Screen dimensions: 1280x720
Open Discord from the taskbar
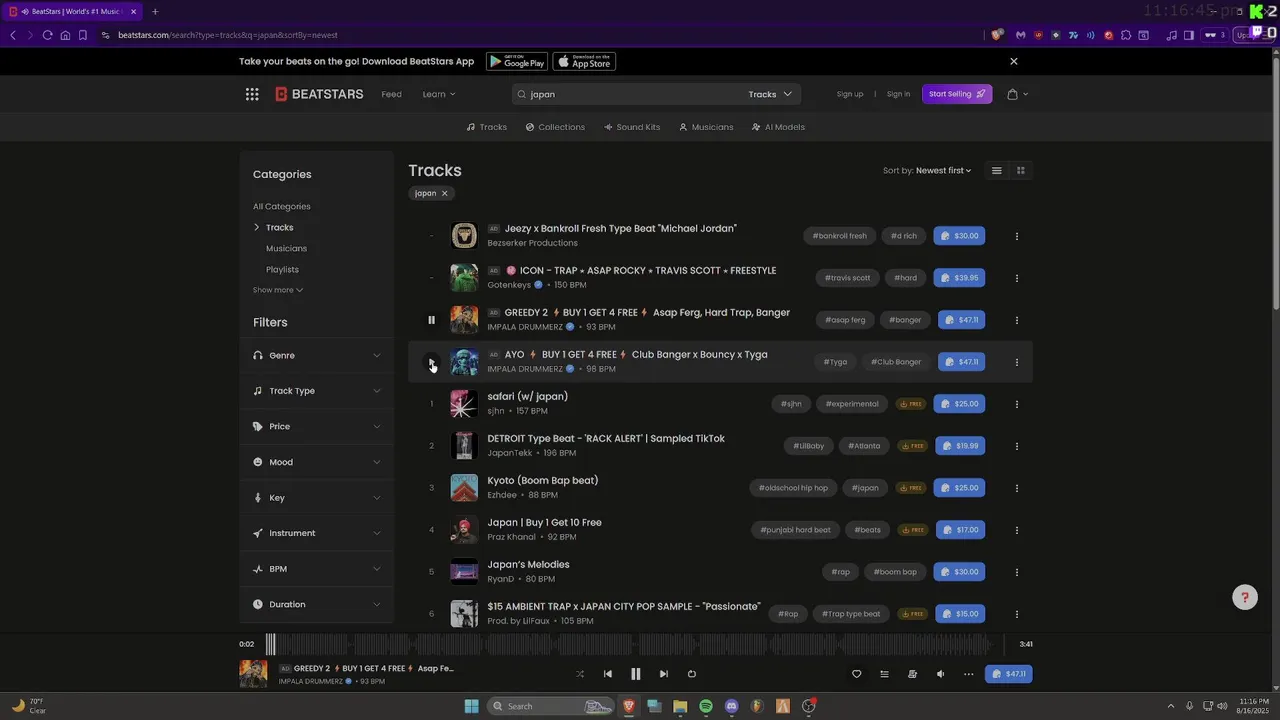point(732,706)
